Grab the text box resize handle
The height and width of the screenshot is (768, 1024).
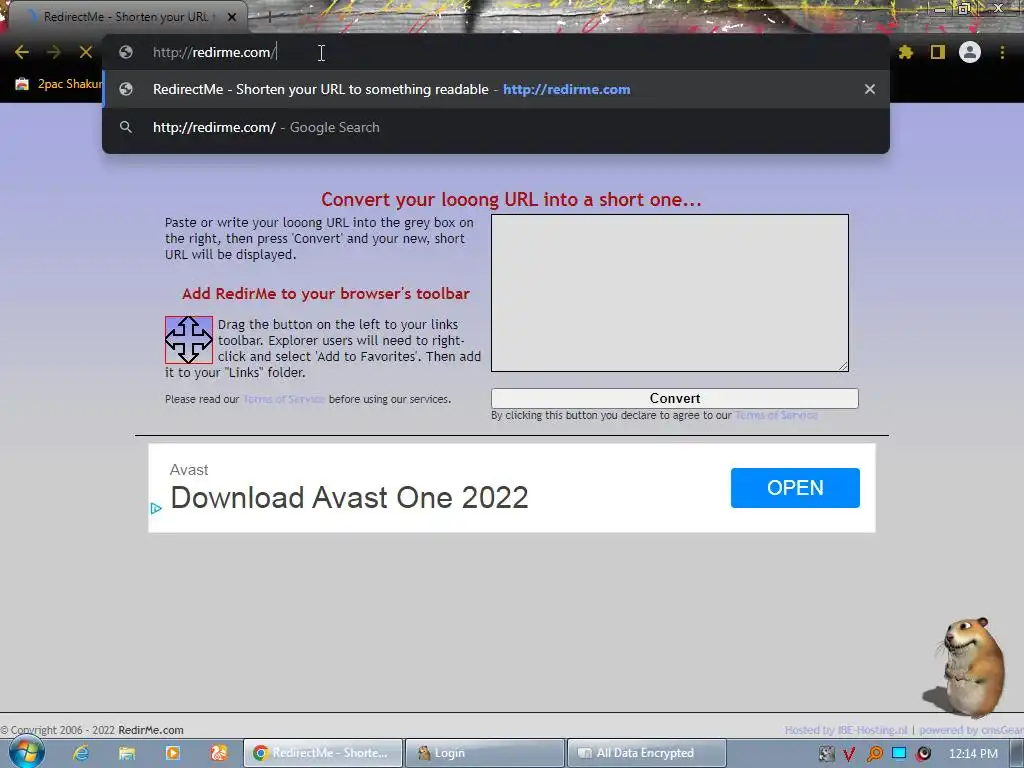843,366
